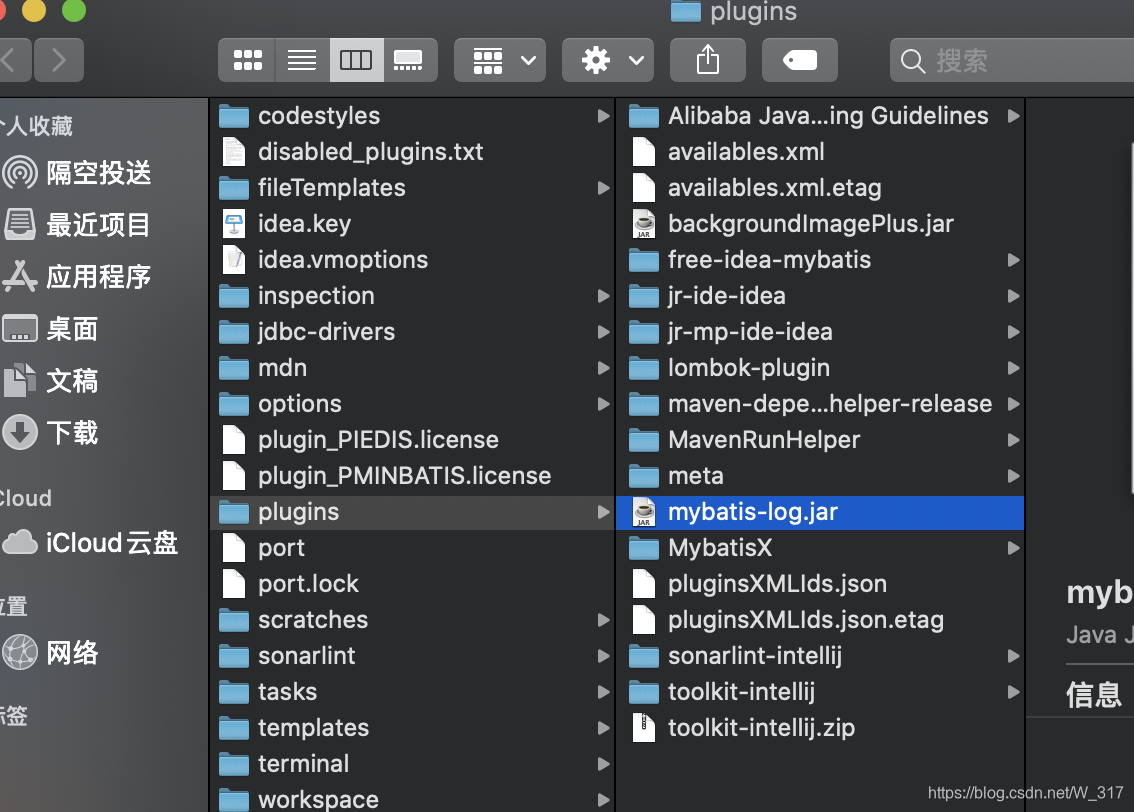1134x812 pixels.
Task: Select the MybatisX folder icon
Action: coord(644,548)
